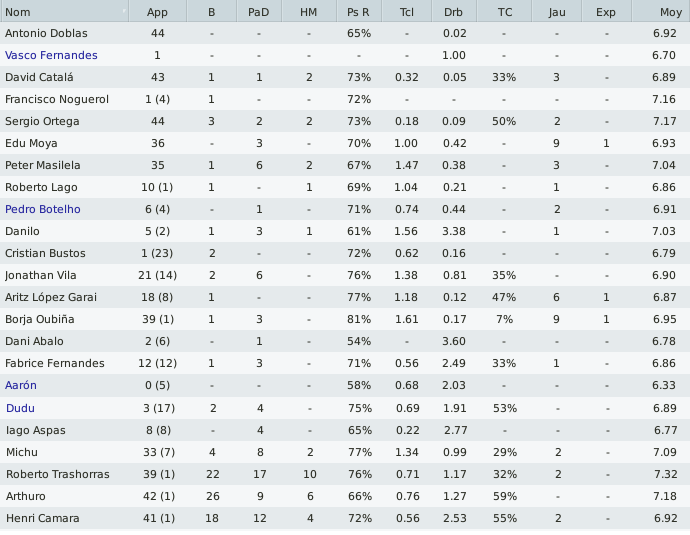Screen dimensions: 690x535
Task: Click the Jau column header
Action: [x=557, y=11]
